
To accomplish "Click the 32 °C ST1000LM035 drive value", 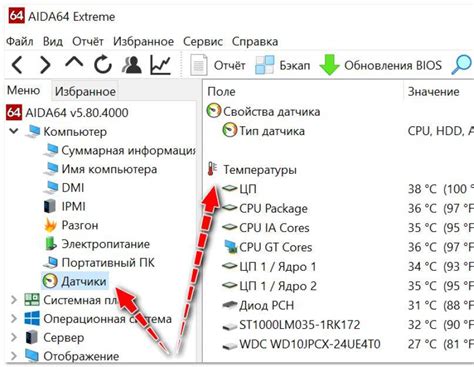I will coord(422,325).
